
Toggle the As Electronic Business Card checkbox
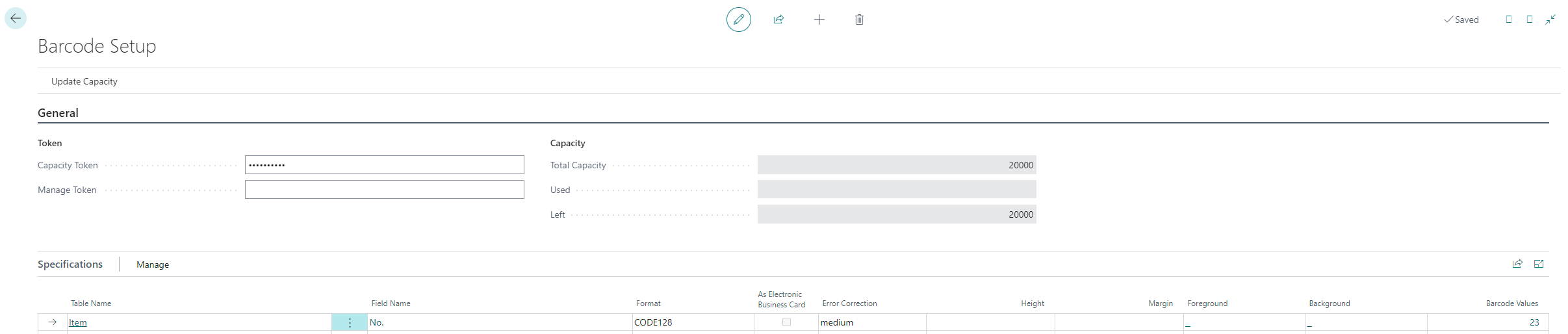pos(786,322)
